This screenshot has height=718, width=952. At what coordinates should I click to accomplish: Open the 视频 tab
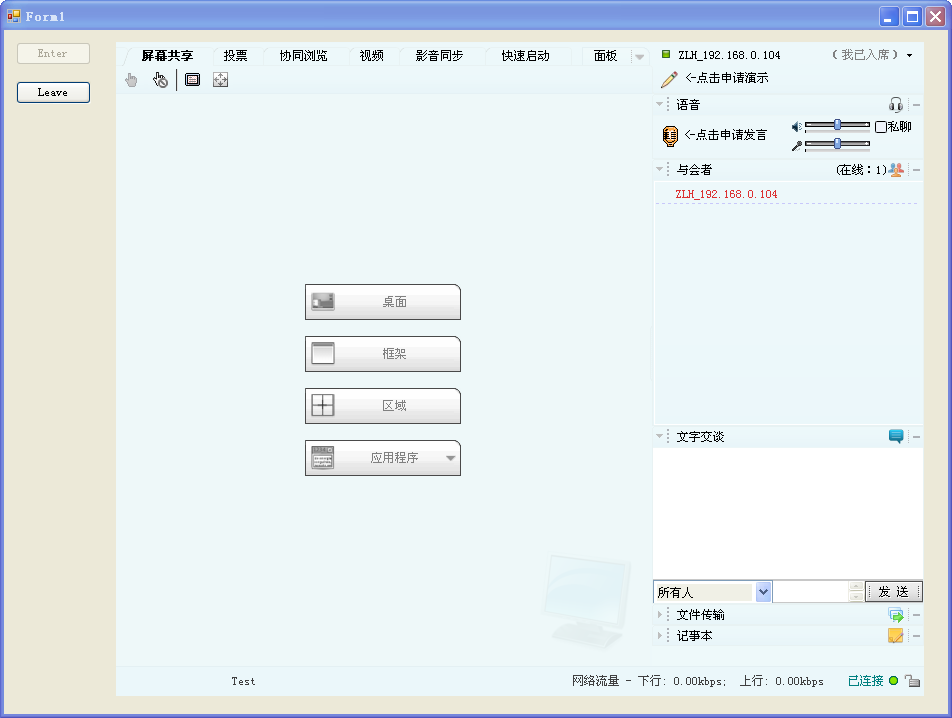click(x=371, y=56)
